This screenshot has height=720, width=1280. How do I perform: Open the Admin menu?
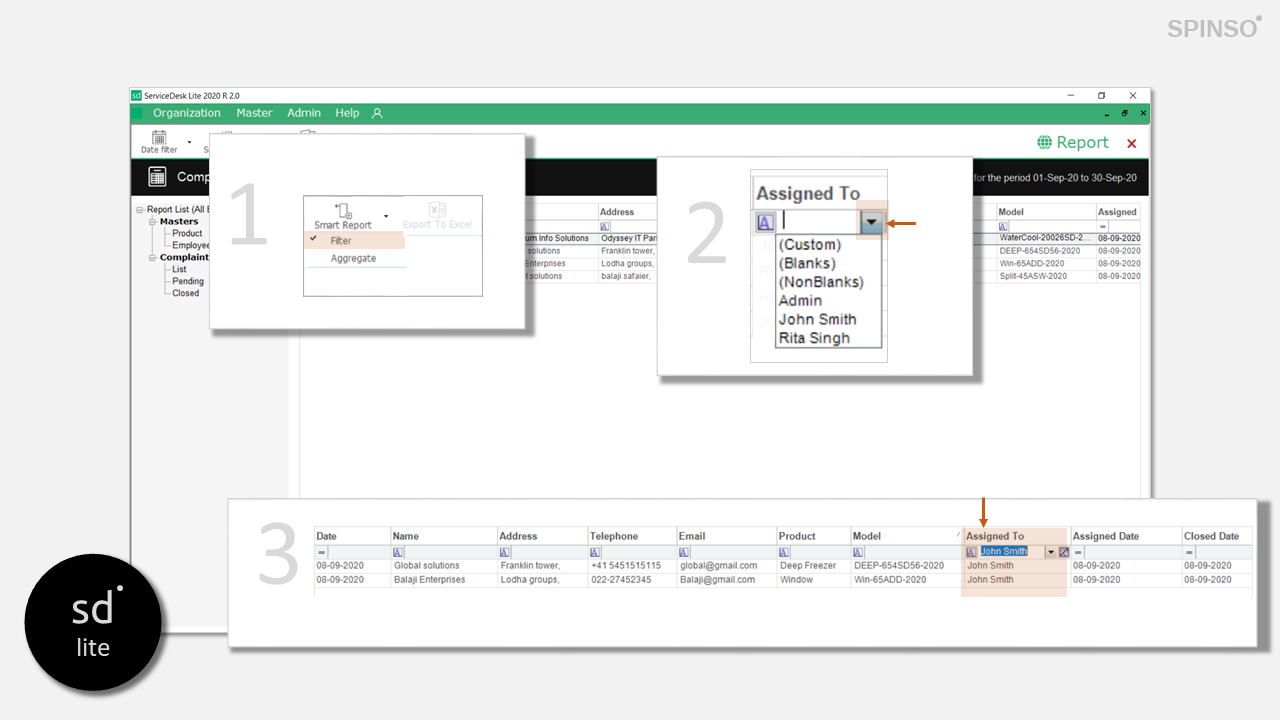pyautogui.click(x=304, y=114)
